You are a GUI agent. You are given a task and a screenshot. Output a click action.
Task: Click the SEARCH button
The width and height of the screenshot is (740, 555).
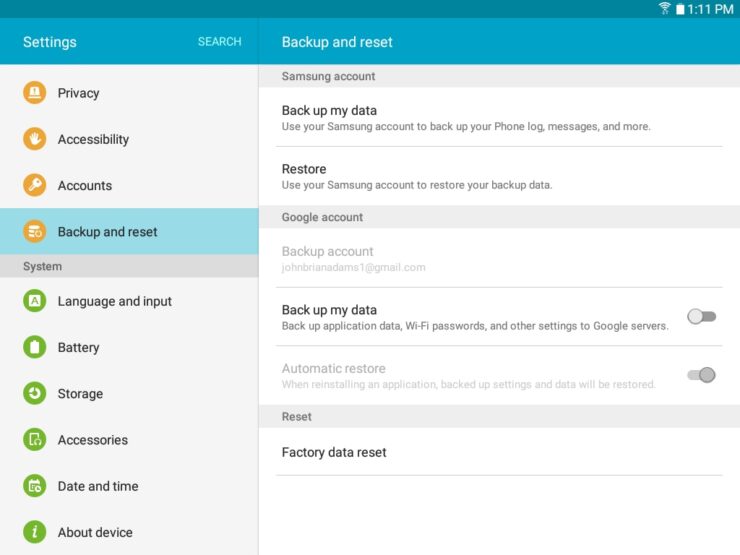219,42
